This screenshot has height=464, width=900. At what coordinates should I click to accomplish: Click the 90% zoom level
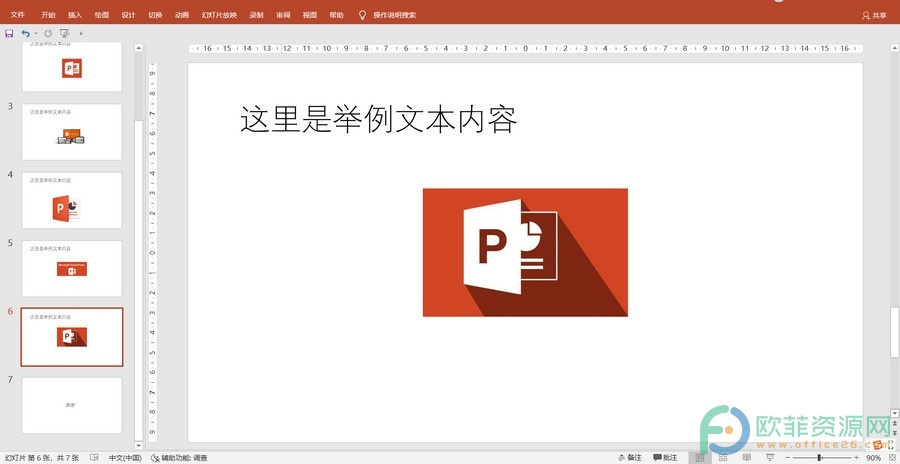pos(874,458)
